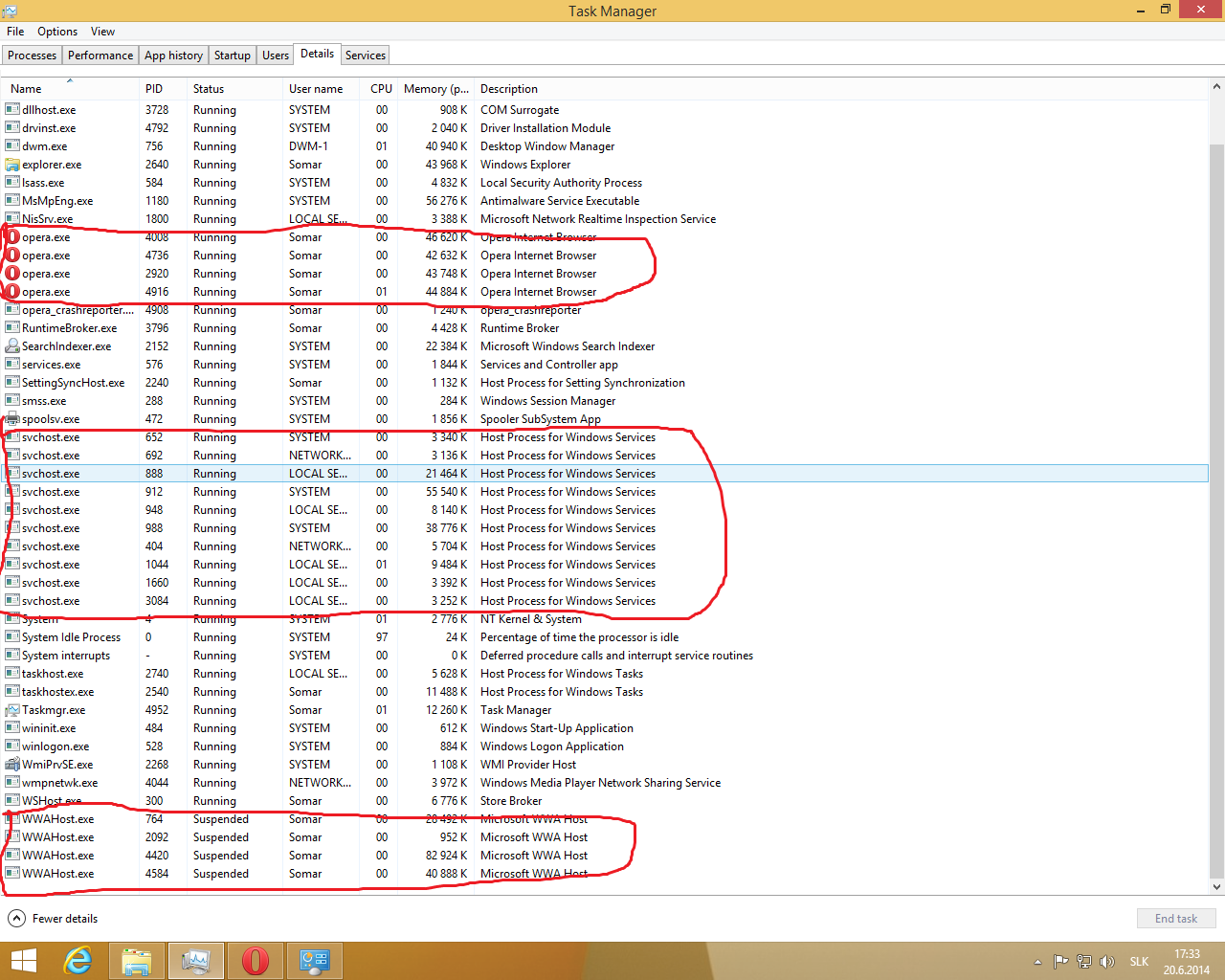Click the dwm.exe process icon

coord(12,146)
